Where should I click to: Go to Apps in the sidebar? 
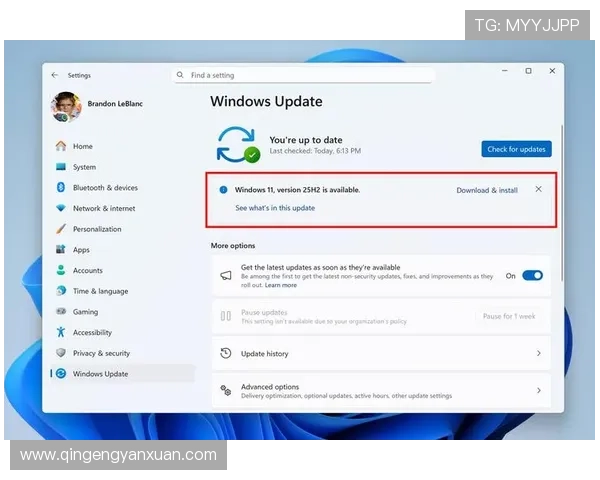tap(81, 250)
